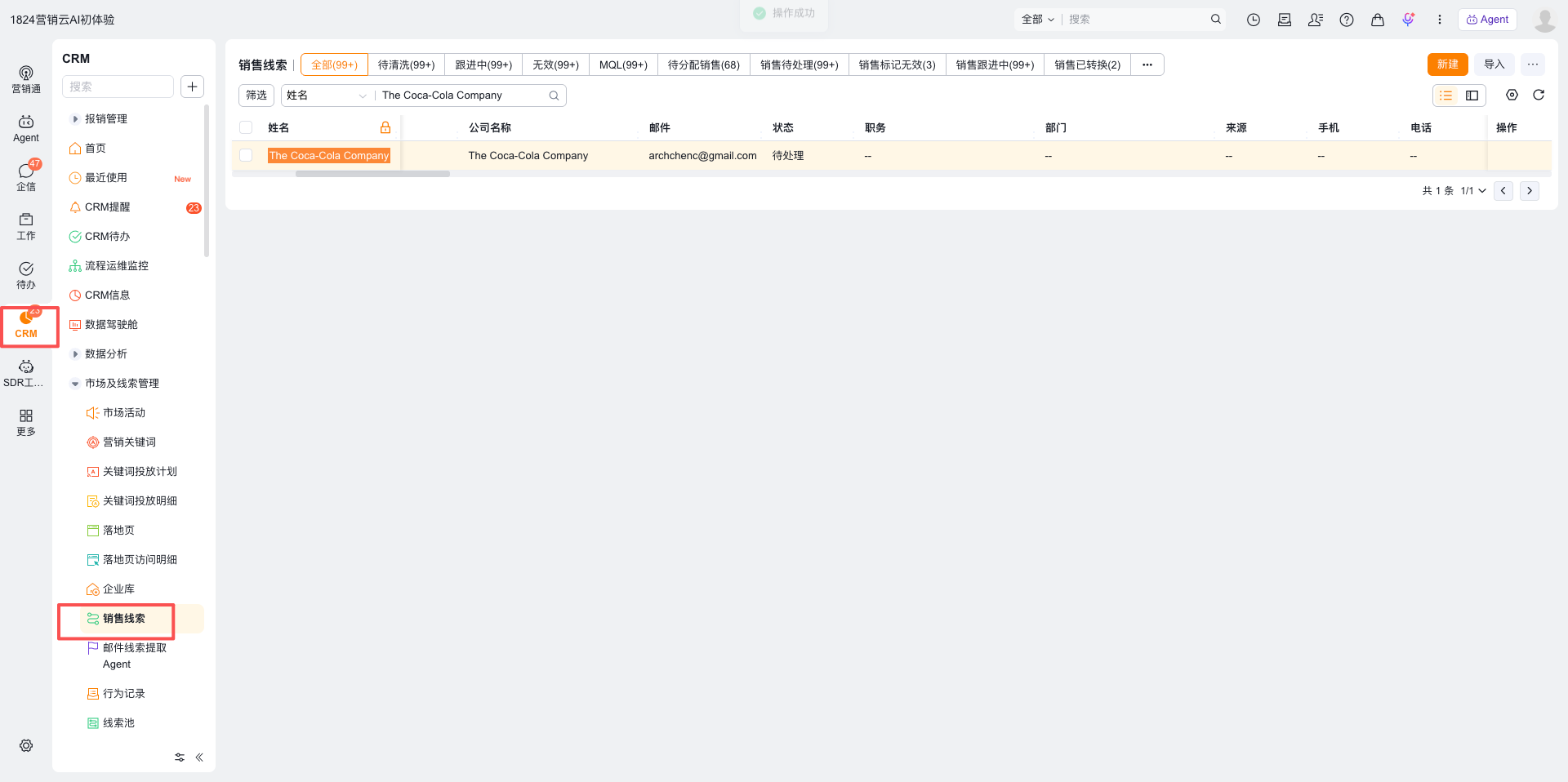The height and width of the screenshot is (782, 1568).
Task: Select the 全部(99+) tab
Action: click(x=335, y=64)
